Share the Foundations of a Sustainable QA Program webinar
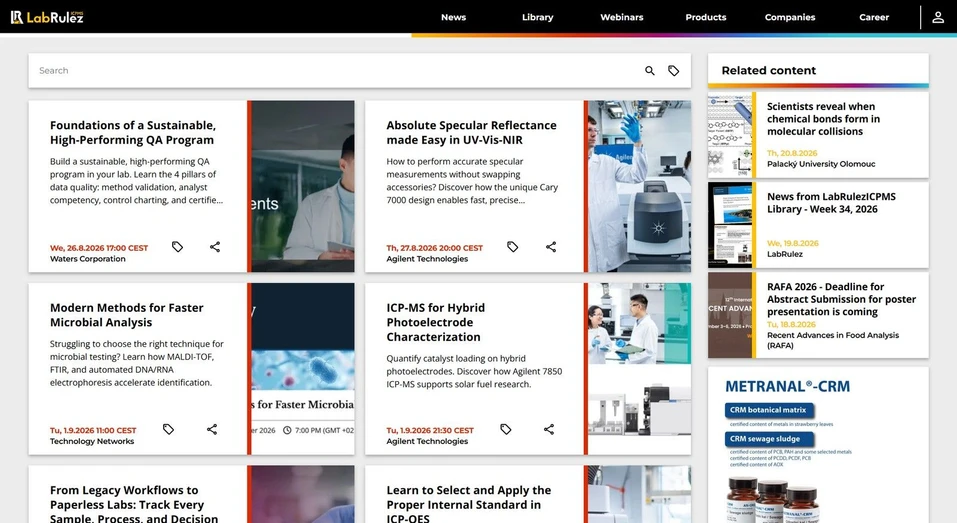Screen dimensions: 957x523 (x=215, y=247)
